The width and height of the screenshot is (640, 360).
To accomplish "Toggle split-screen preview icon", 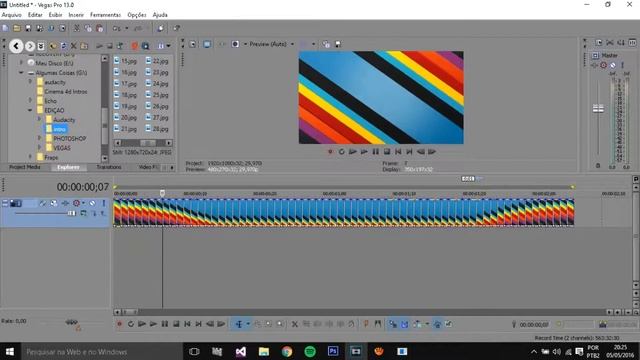I will click(x=236, y=44).
